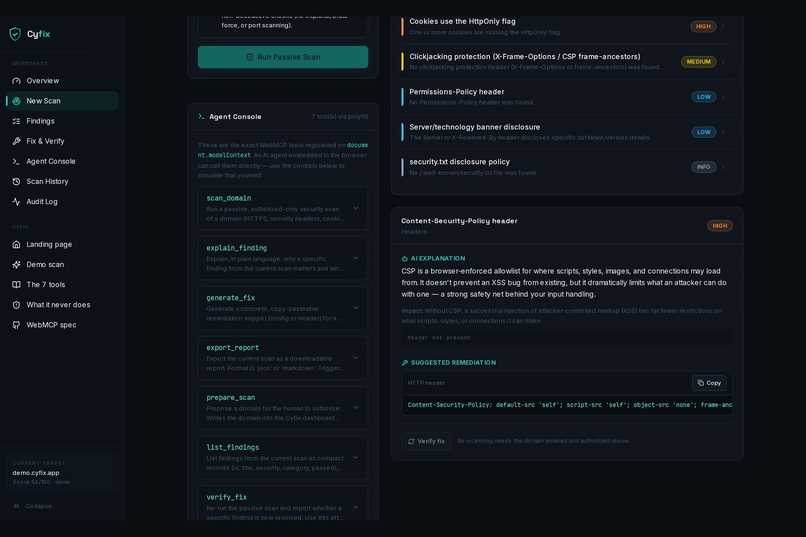Click the LOW badge on Permissions-Policy row
The image size is (806, 537).
[703, 97]
